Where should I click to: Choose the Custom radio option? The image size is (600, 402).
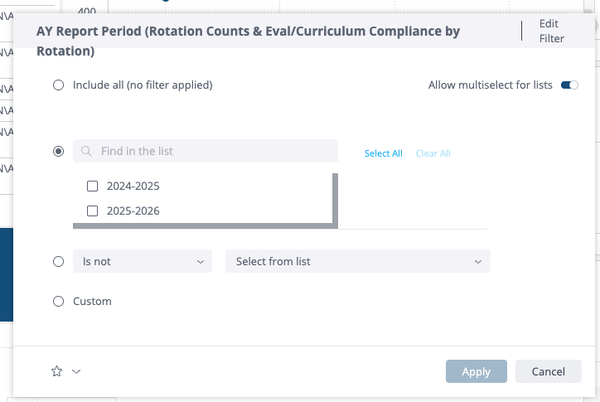point(58,301)
